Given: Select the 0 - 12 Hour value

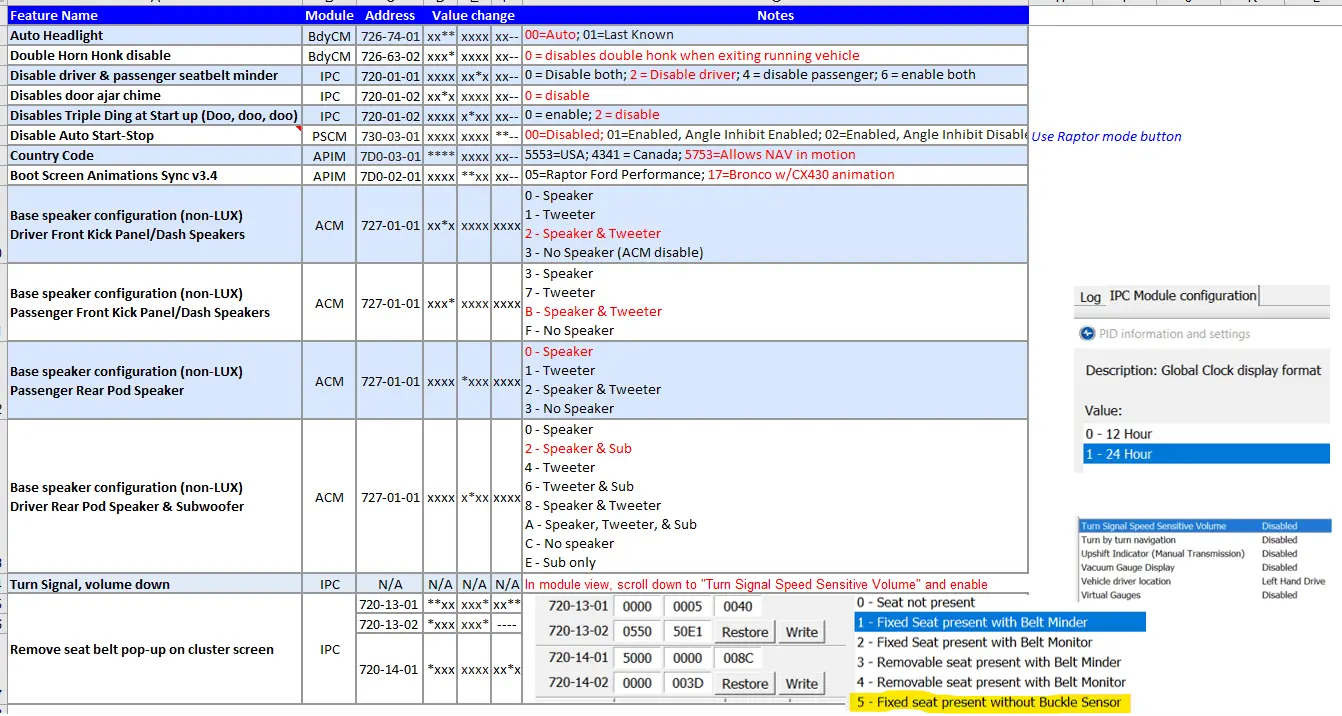Looking at the screenshot, I should tap(1119, 434).
